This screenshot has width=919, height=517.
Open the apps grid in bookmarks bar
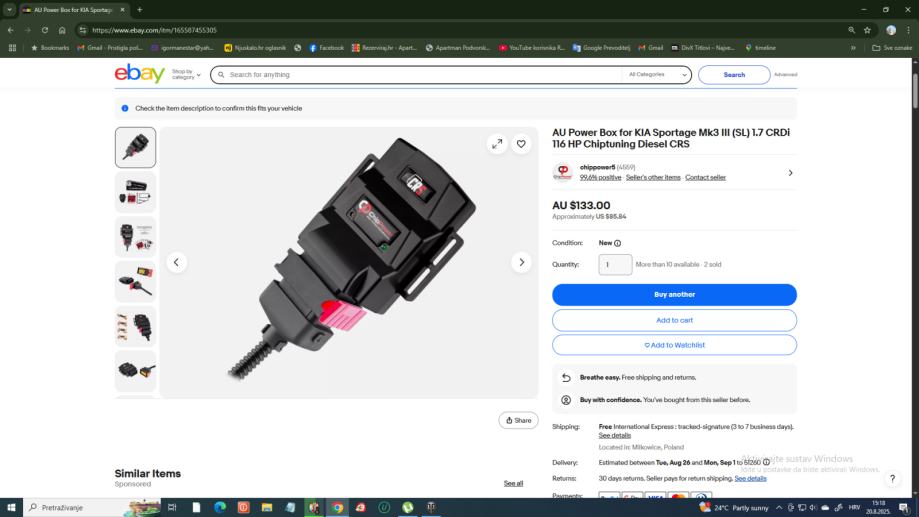(x=12, y=47)
